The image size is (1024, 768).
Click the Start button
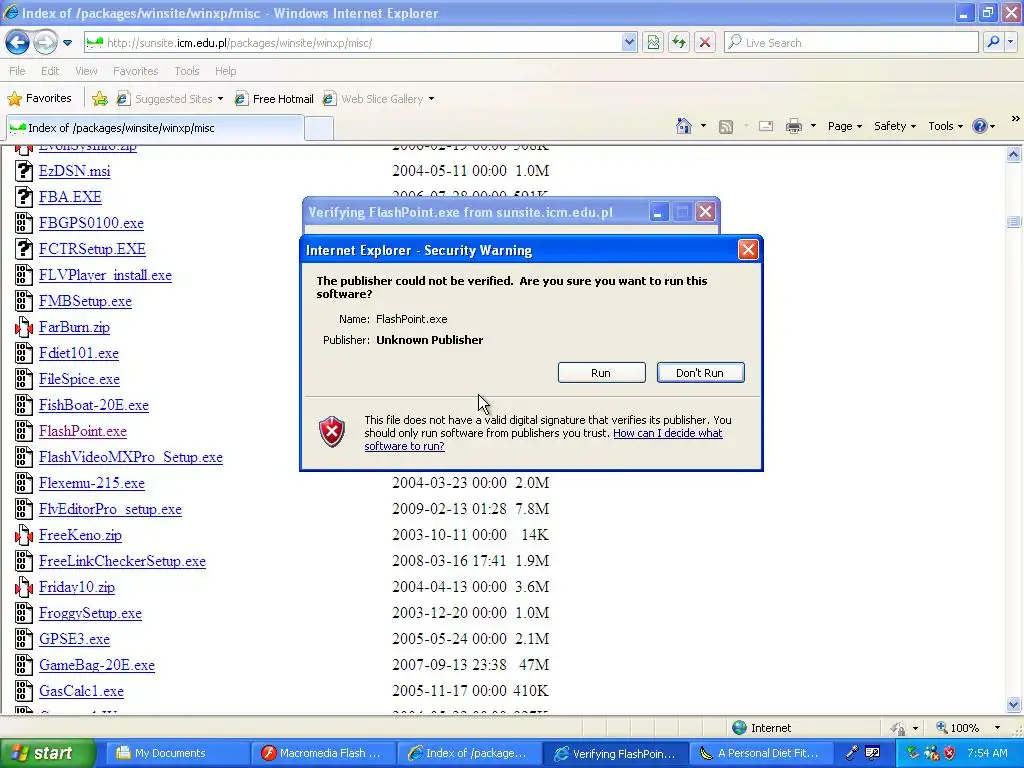tap(47, 753)
